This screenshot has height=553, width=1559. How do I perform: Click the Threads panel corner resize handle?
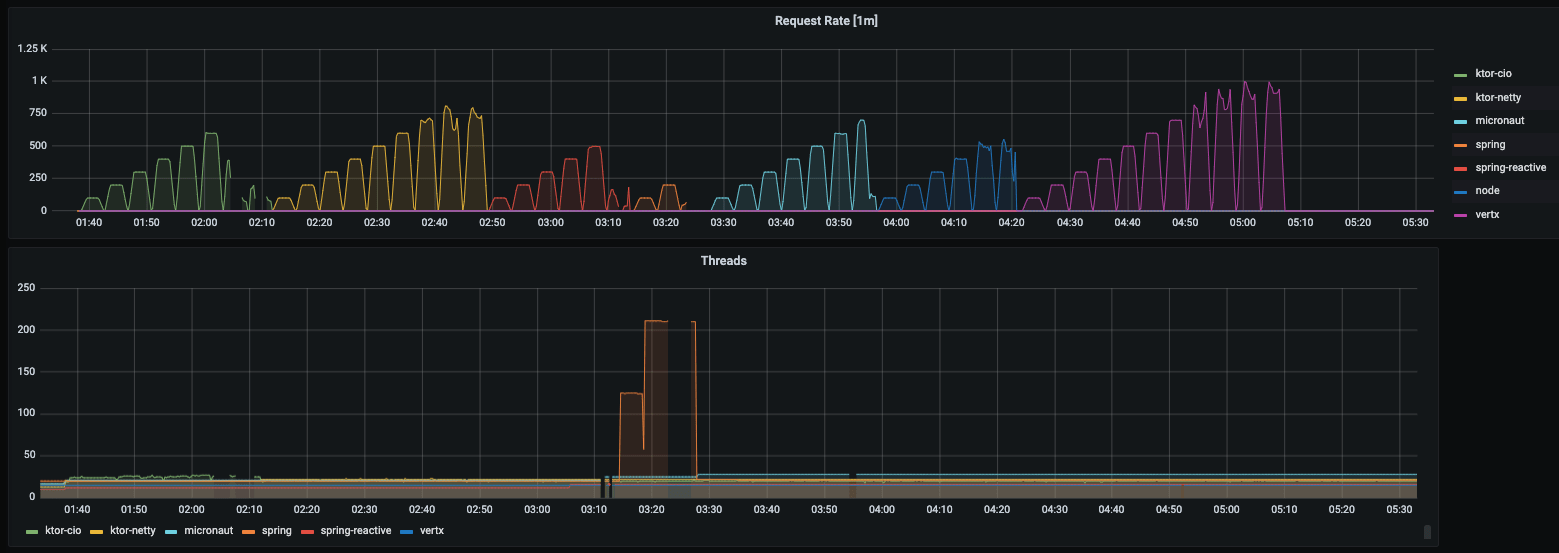pyautogui.click(x=1427, y=532)
